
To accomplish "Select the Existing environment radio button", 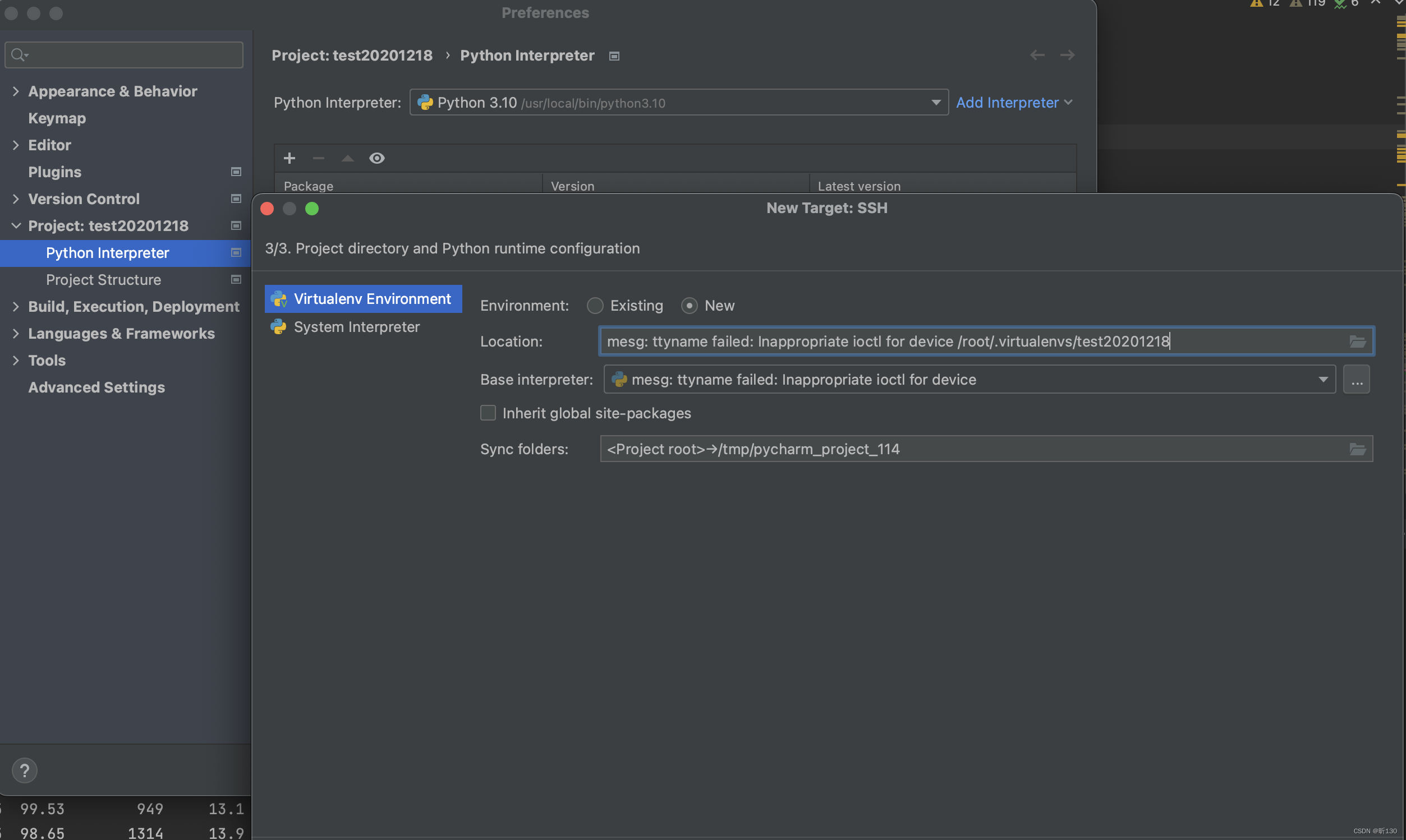I will (x=595, y=306).
